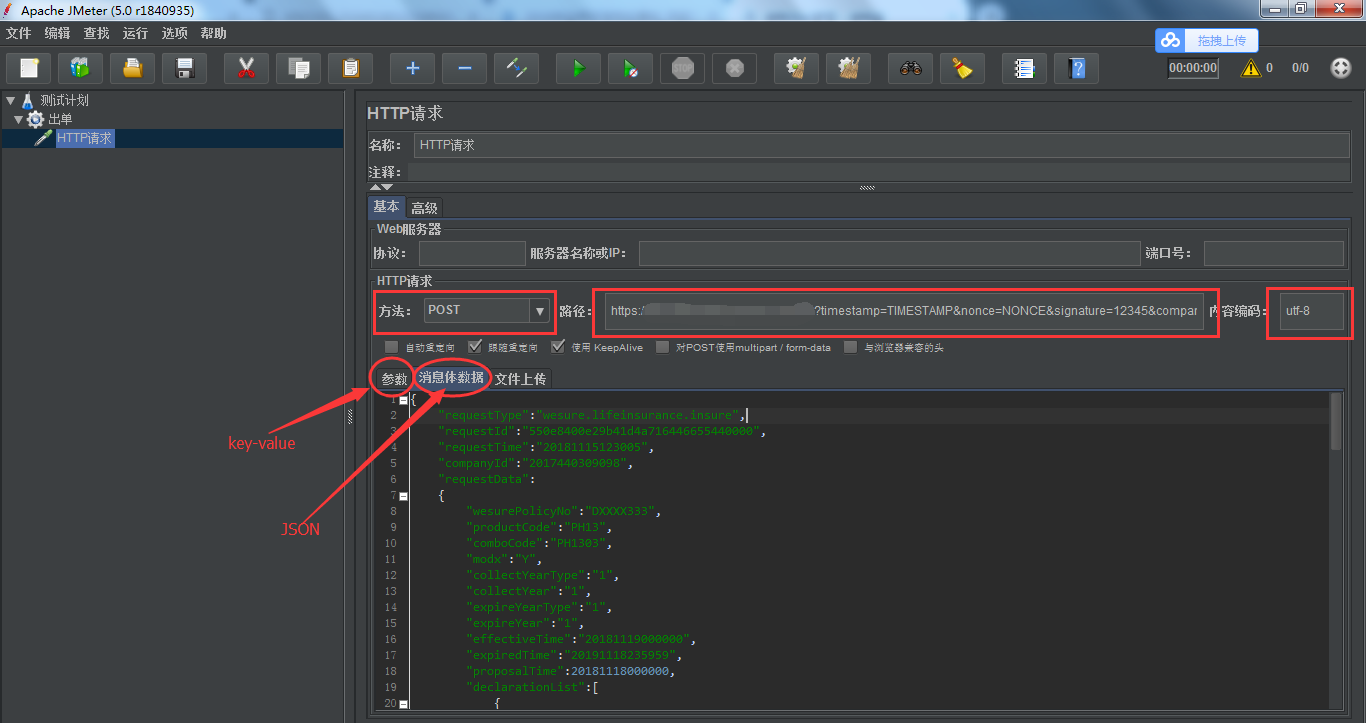Toggle 对POST使用multipart / form-data checkbox
Viewport: 1366px width, 723px height.
(x=662, y=347)
